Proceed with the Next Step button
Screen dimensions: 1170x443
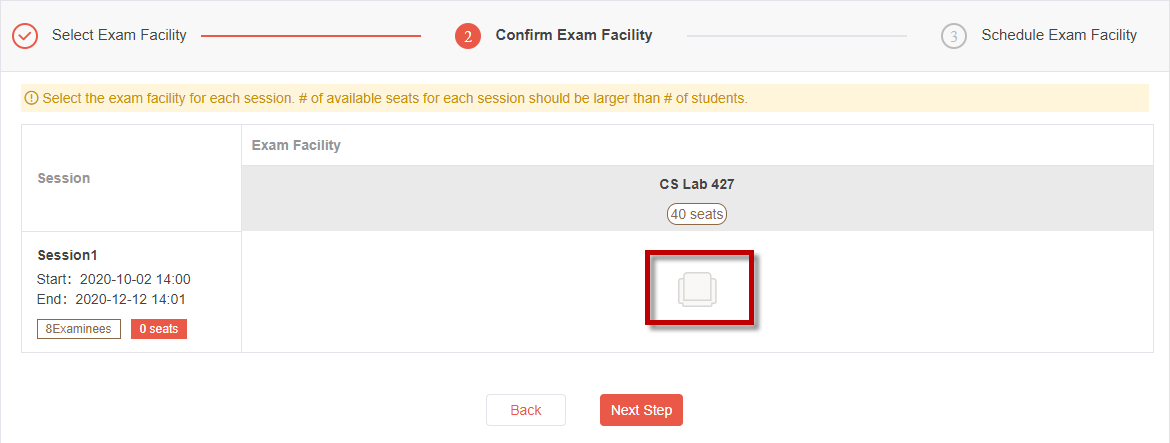pyautogui.click(x=642, y=410)
